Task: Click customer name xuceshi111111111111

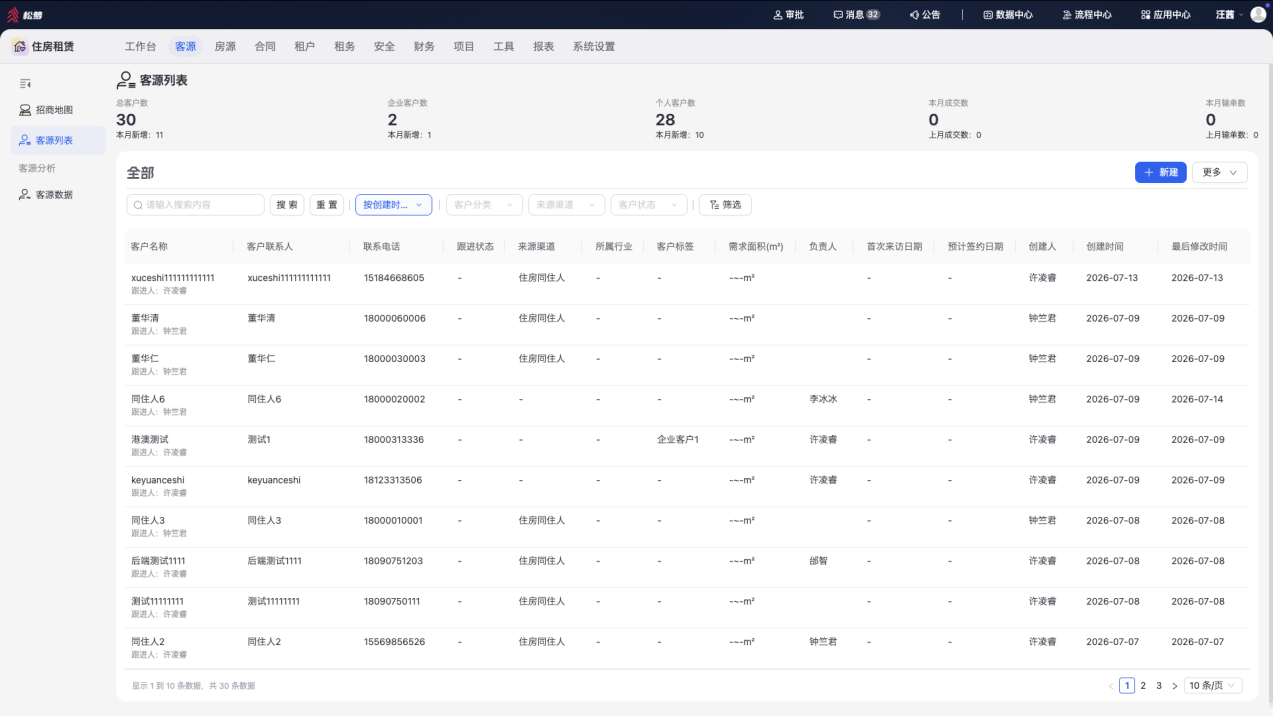Action: click(x=173, y=278)
